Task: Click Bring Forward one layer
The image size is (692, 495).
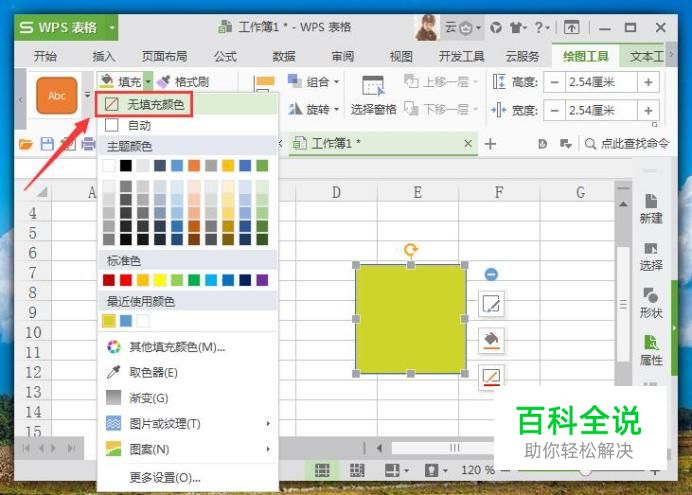Action: click(x=440, y=82)
